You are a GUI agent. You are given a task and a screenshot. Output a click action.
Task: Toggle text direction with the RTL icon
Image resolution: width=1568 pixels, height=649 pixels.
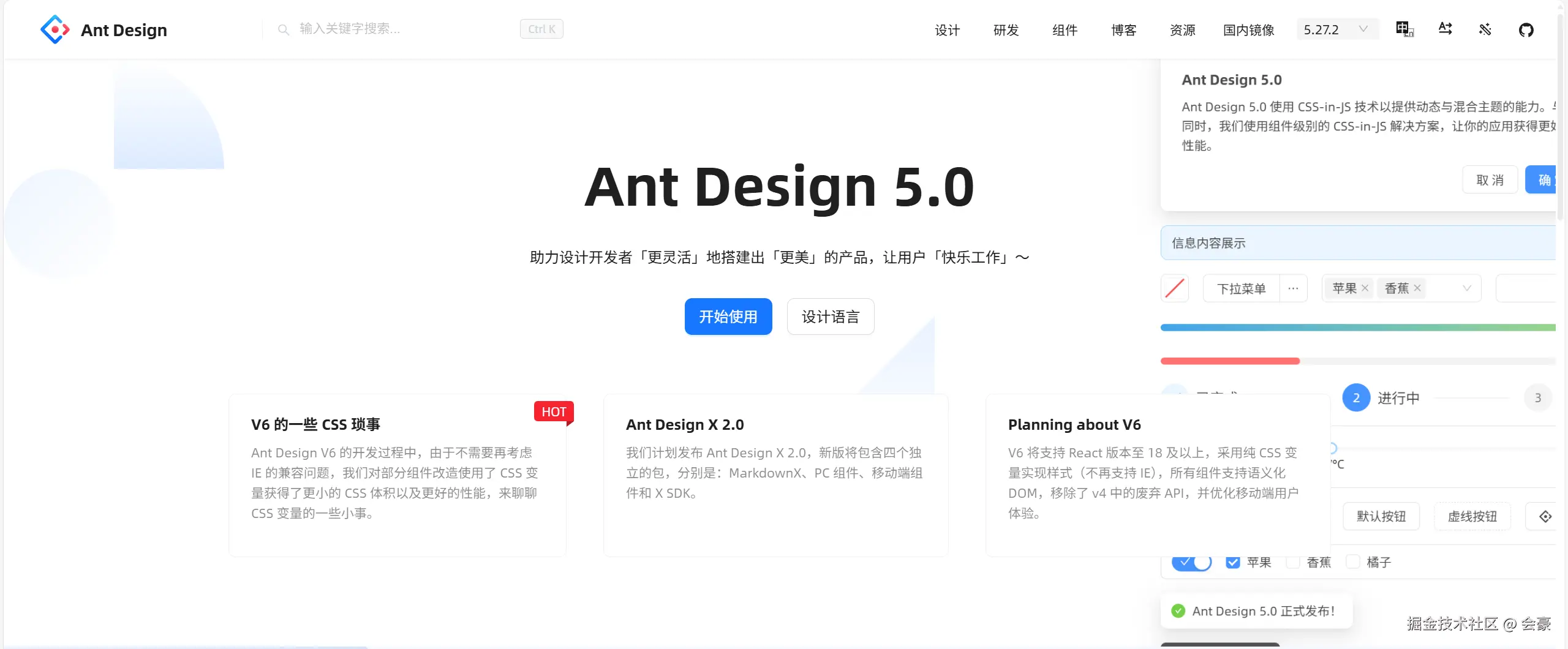click(x=1445, y=29)
